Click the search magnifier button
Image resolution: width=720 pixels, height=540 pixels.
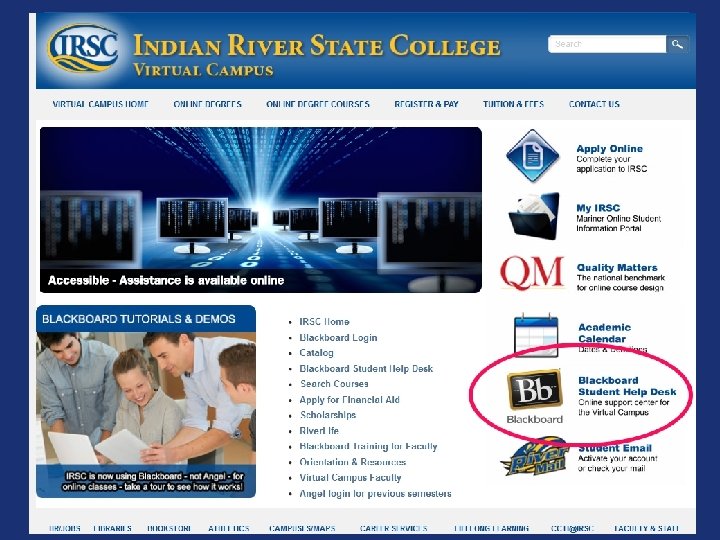[x=677, y=44]
